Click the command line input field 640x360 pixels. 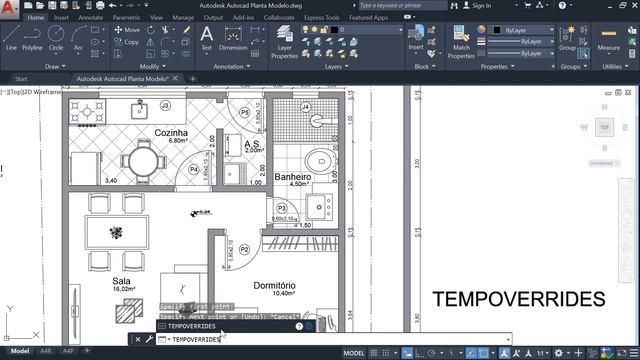[333, 339]
